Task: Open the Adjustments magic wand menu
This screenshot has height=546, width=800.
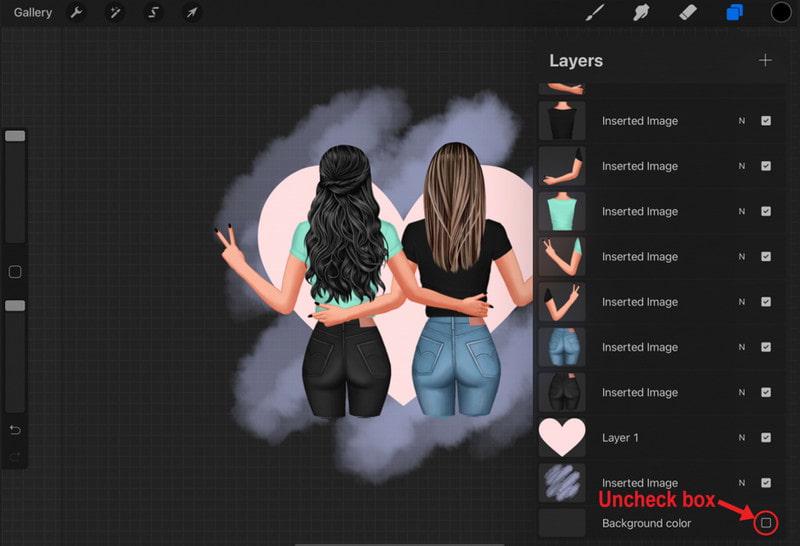Action: [115, 12]
